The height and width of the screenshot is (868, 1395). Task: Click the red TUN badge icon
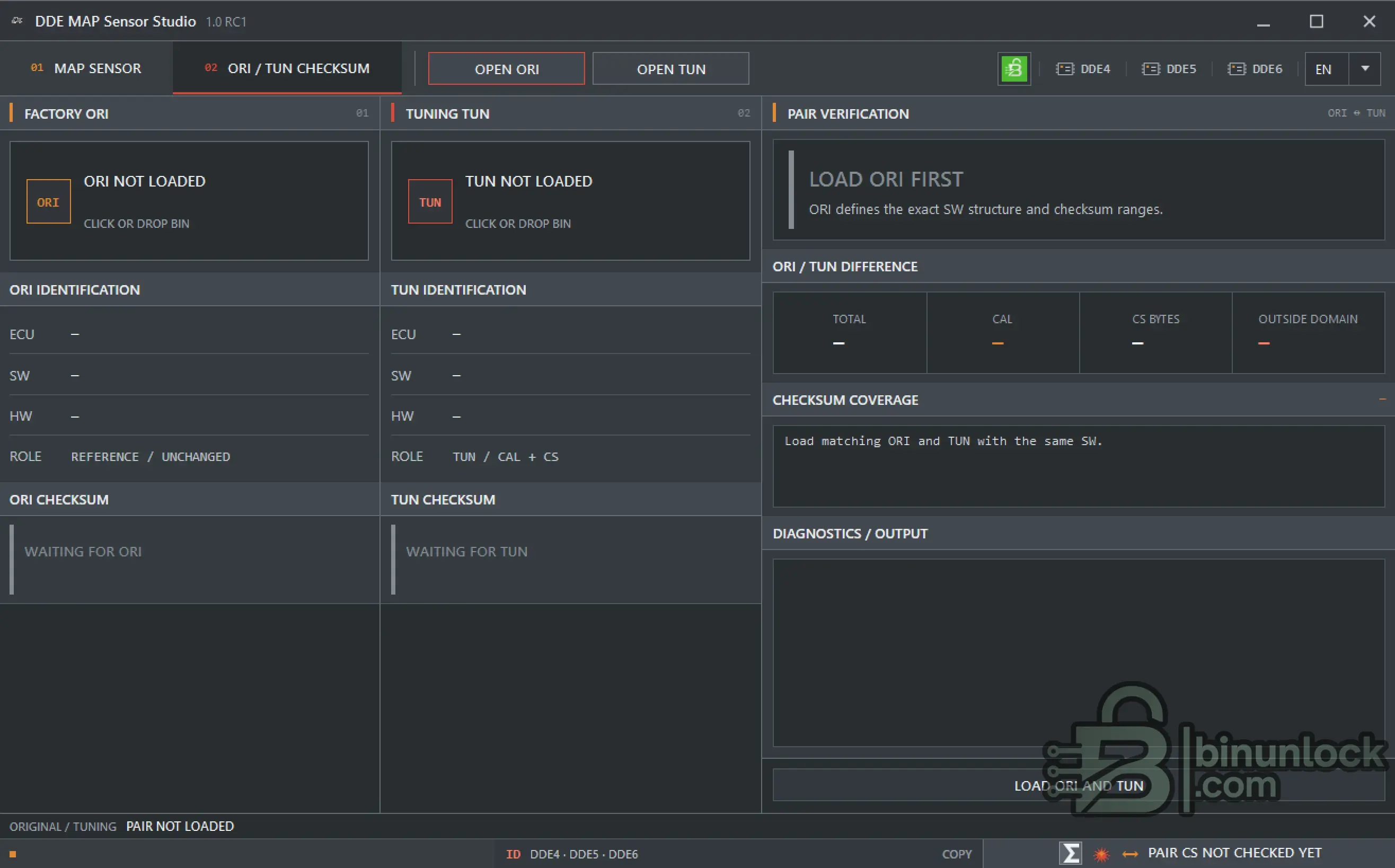(x=430, y=201)
